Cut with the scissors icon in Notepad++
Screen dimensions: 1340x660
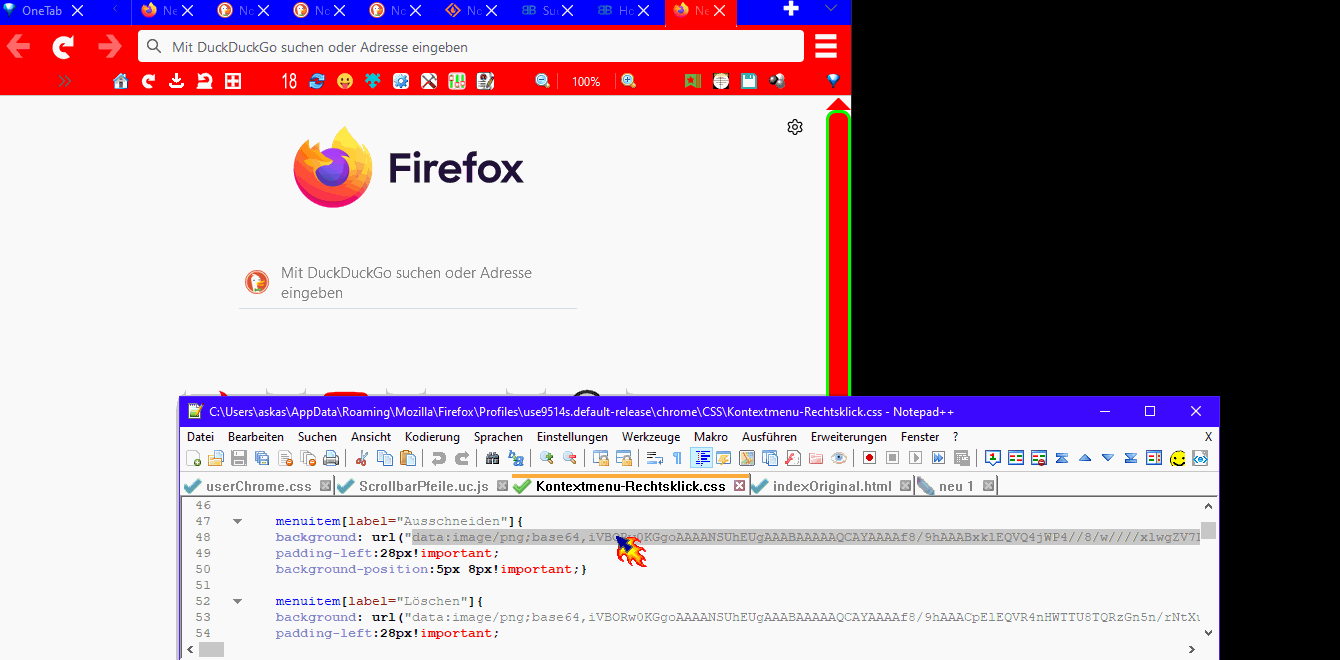click(361, 458)
